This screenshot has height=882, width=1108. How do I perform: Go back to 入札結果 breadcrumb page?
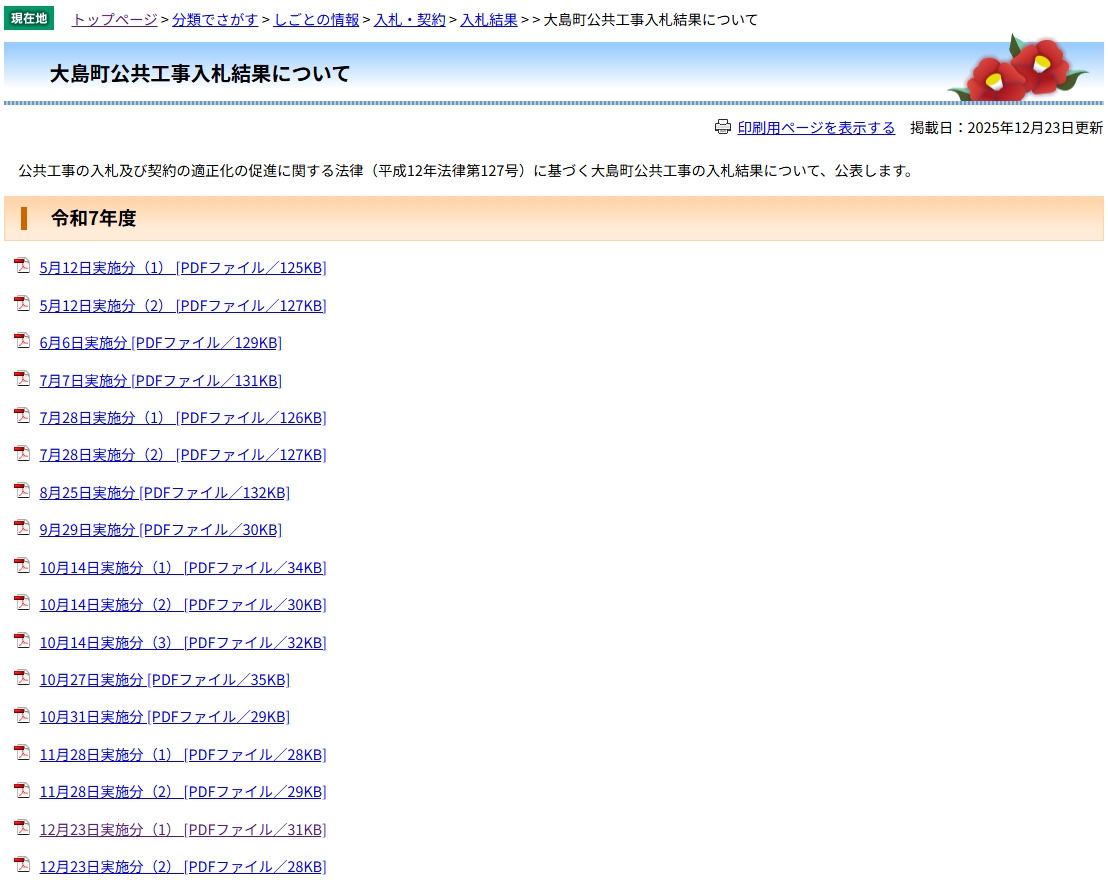click(489, 20)
